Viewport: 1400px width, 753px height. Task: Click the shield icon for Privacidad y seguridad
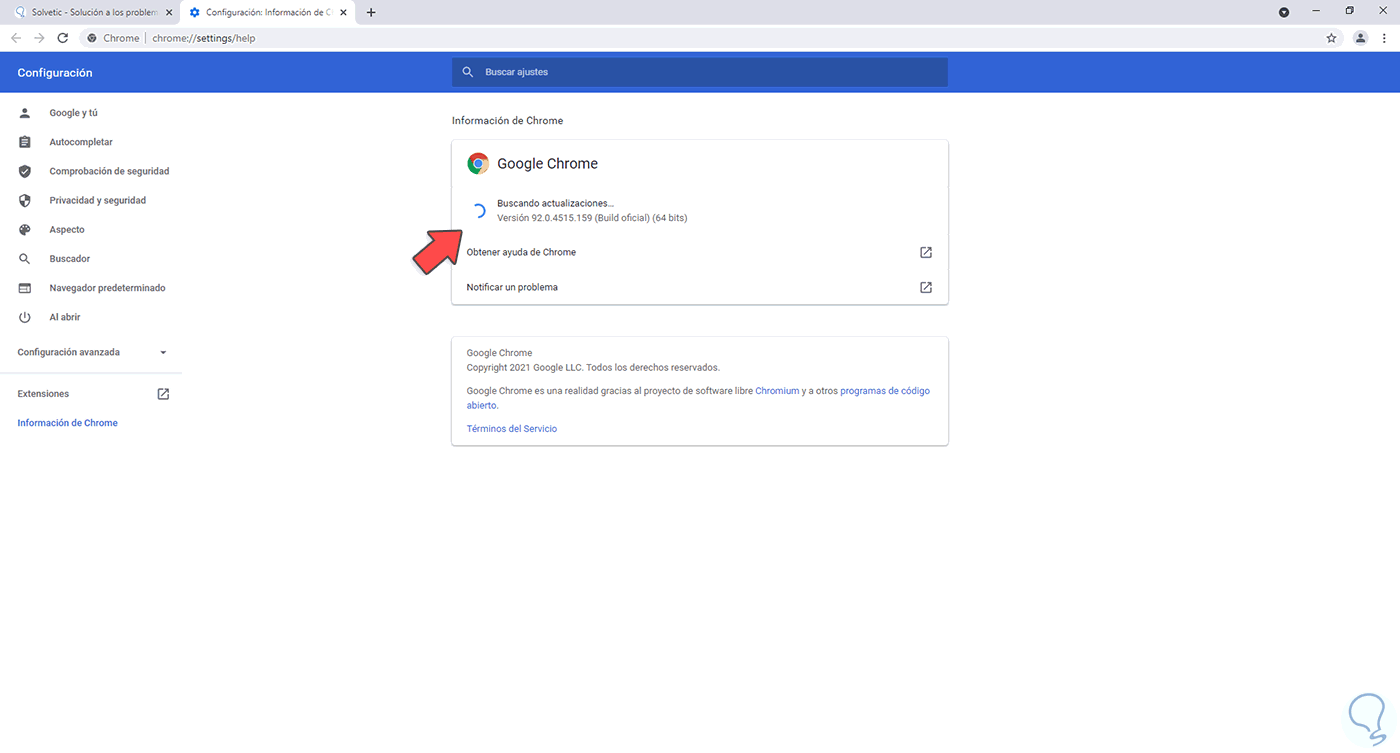[x=25, y=200]
